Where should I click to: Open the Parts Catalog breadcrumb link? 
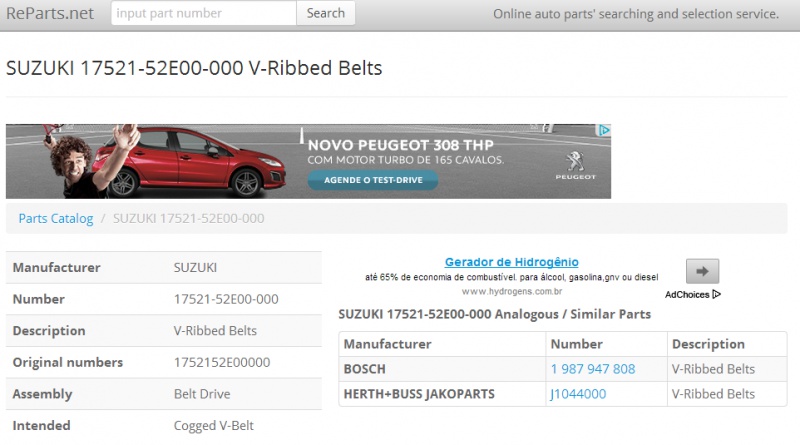click(56, 218)
